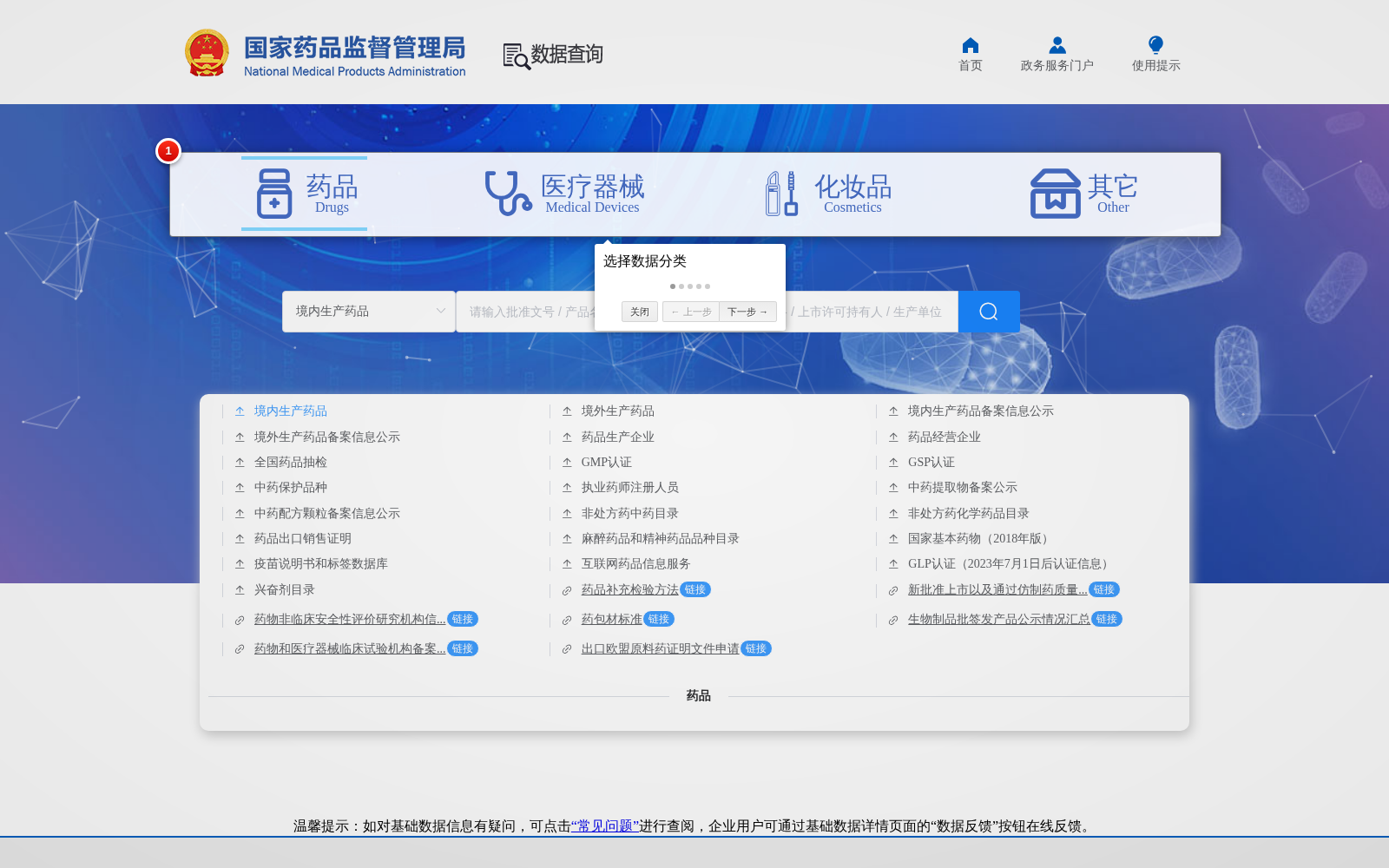Click the upload-arrow icon beside 境内生产药品
This screenshot has height=868, width=1389.
click(x=240, y=411)
